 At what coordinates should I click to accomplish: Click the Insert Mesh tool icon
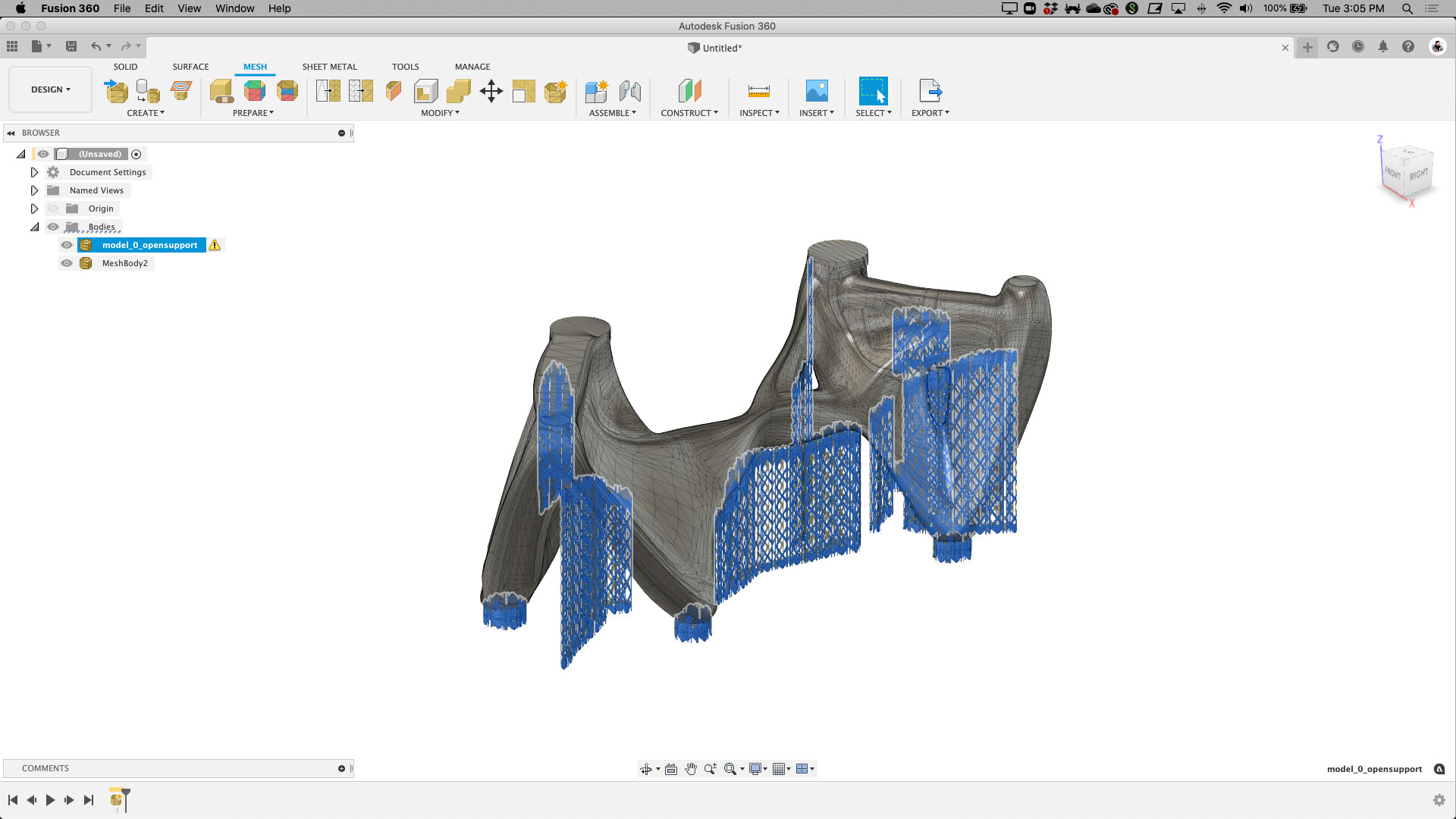tap(116, 91)
